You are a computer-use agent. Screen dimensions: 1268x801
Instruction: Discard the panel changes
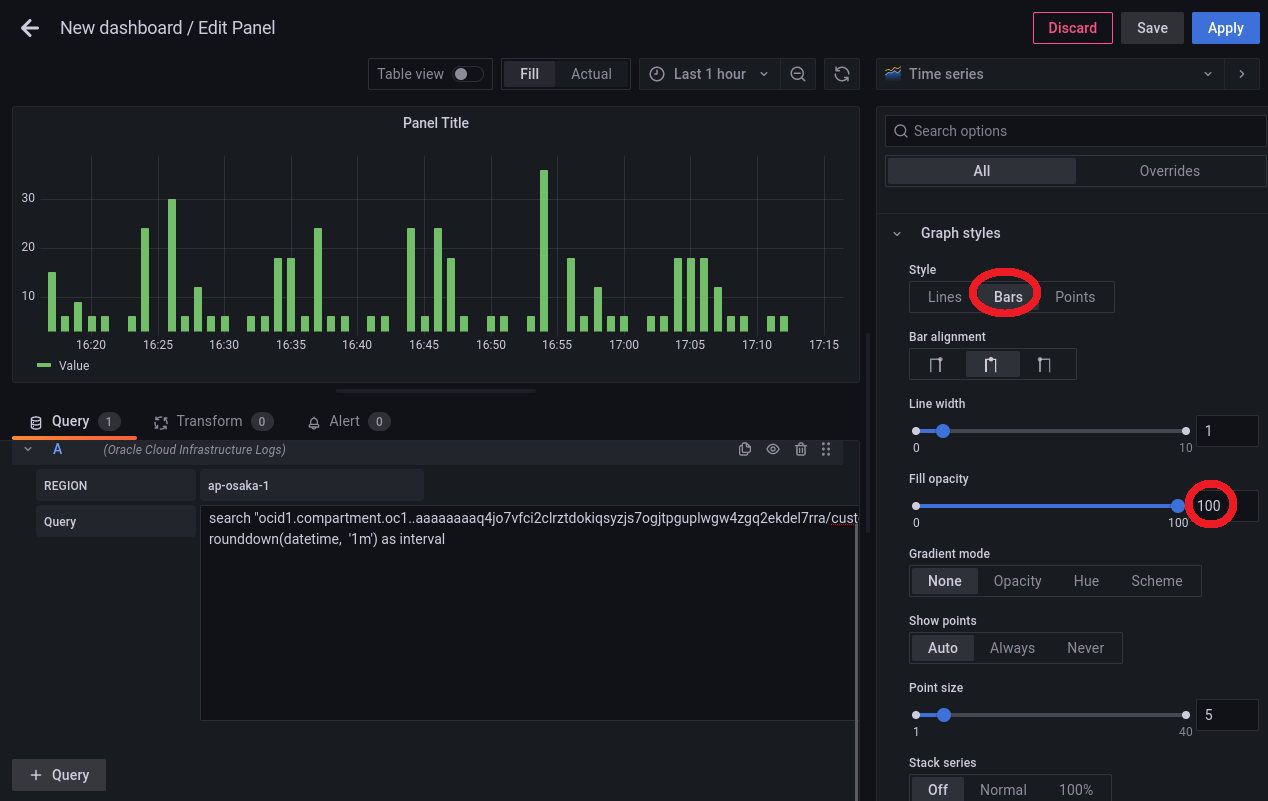1072,28
